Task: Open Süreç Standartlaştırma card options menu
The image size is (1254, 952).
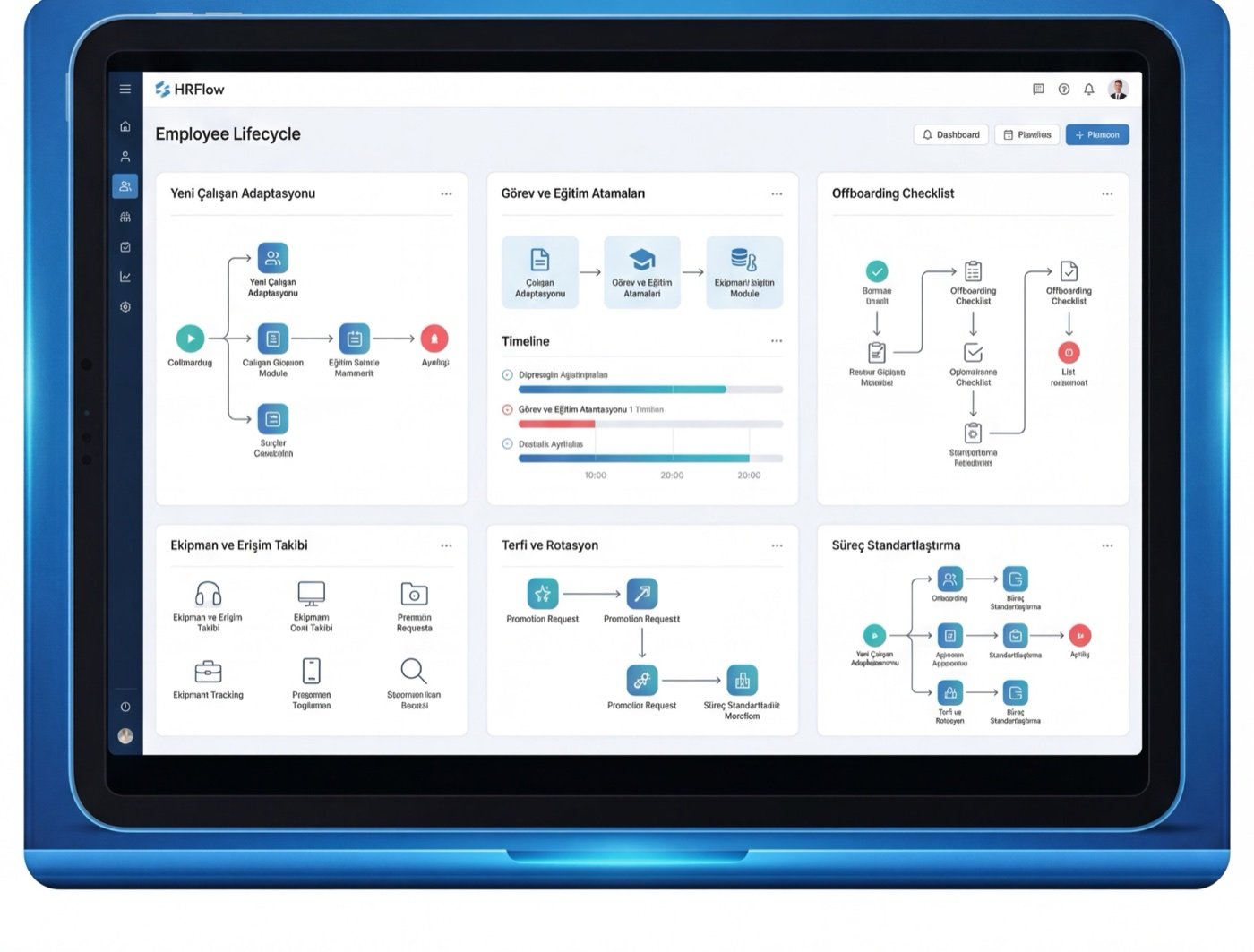Action: (1107, 545)
